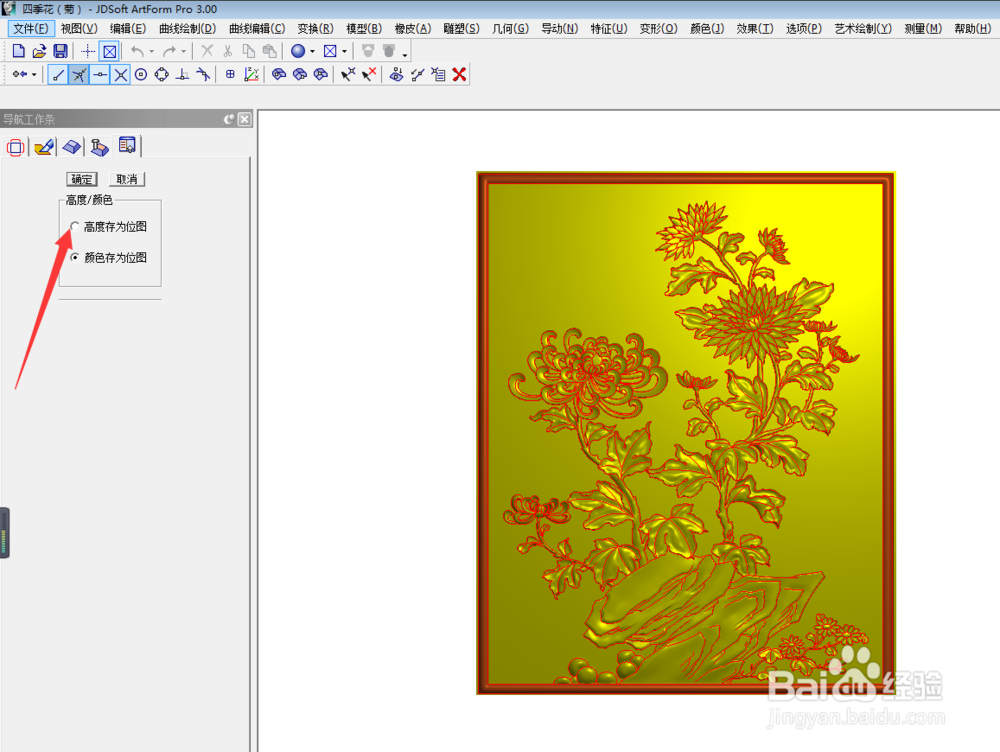The image size is (1000, 752).
Task: Open the top toolbar overflow arrow
Action: pyautogui.click(x=405, y=55)
